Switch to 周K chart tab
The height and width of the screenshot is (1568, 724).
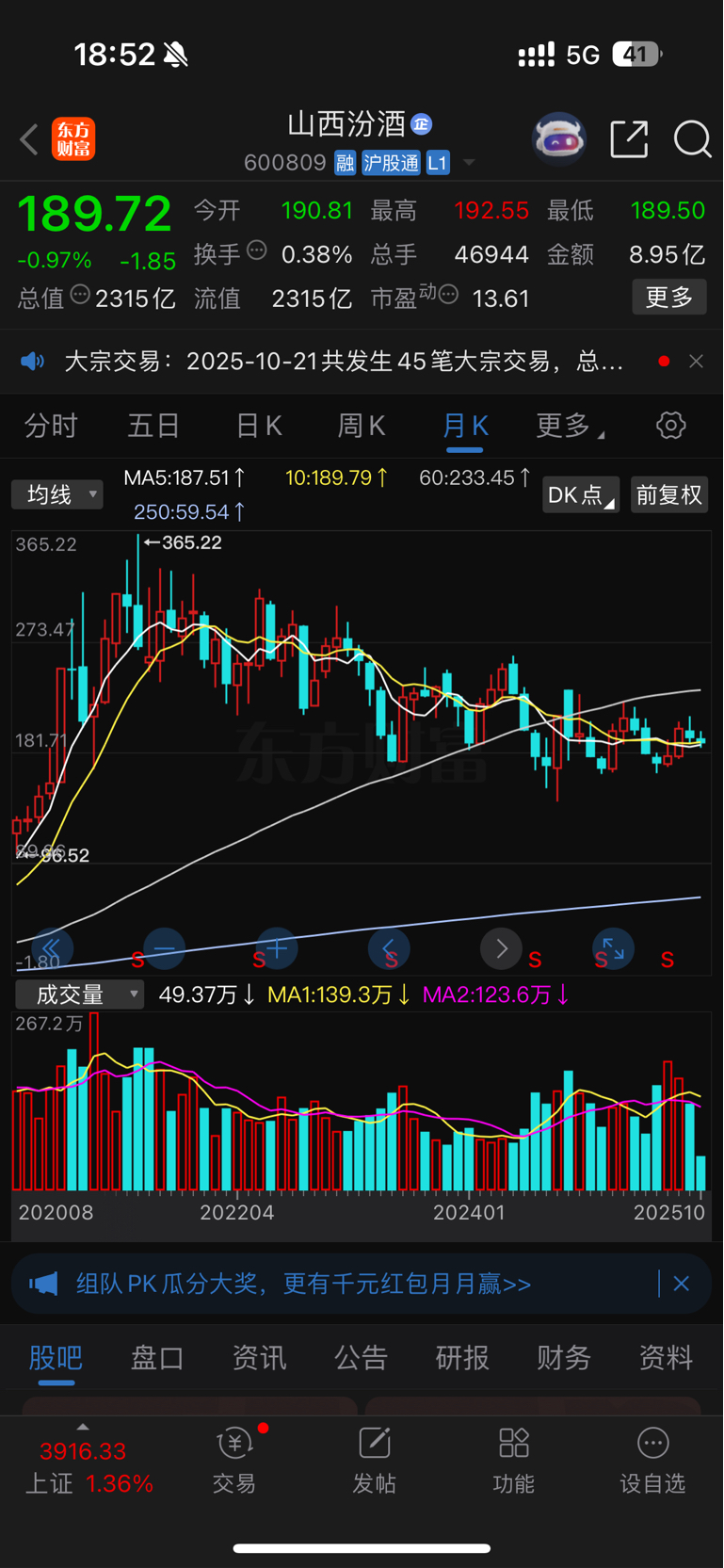tap(362, 426)
